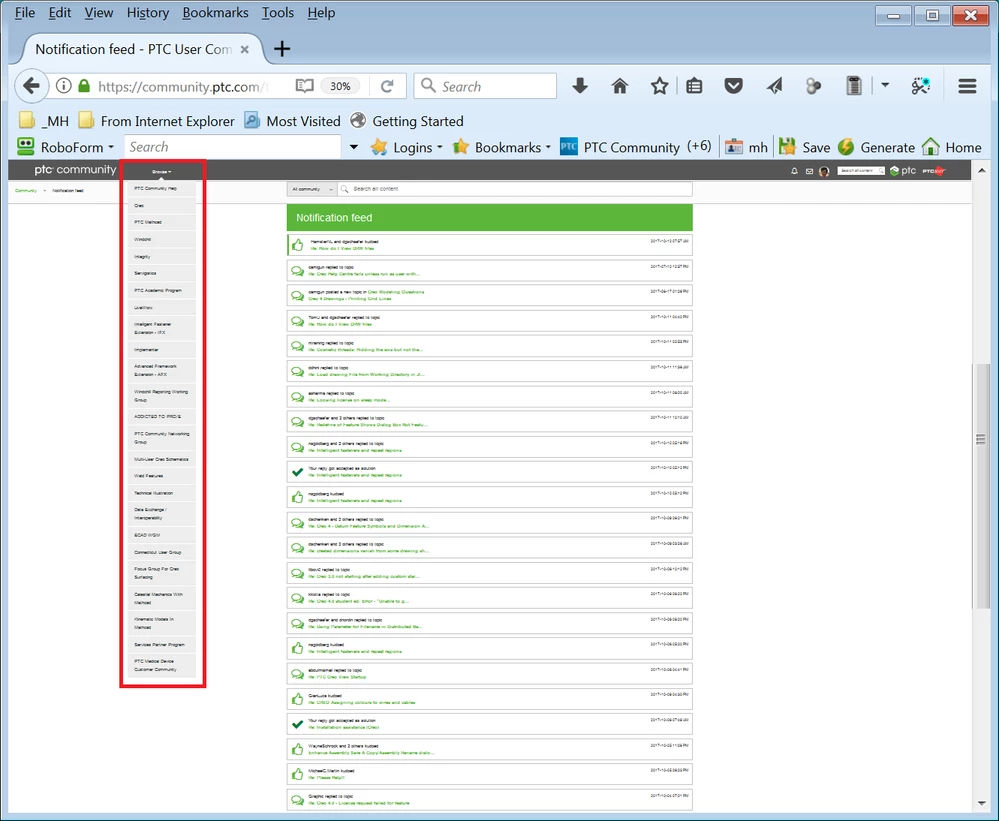Click the Search all content field
The height and width of the screenshot is (821, 999).
click(x=514, y=189)
